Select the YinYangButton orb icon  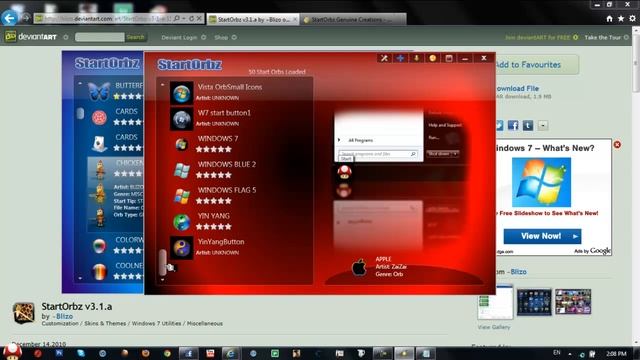tap(181, 248)
